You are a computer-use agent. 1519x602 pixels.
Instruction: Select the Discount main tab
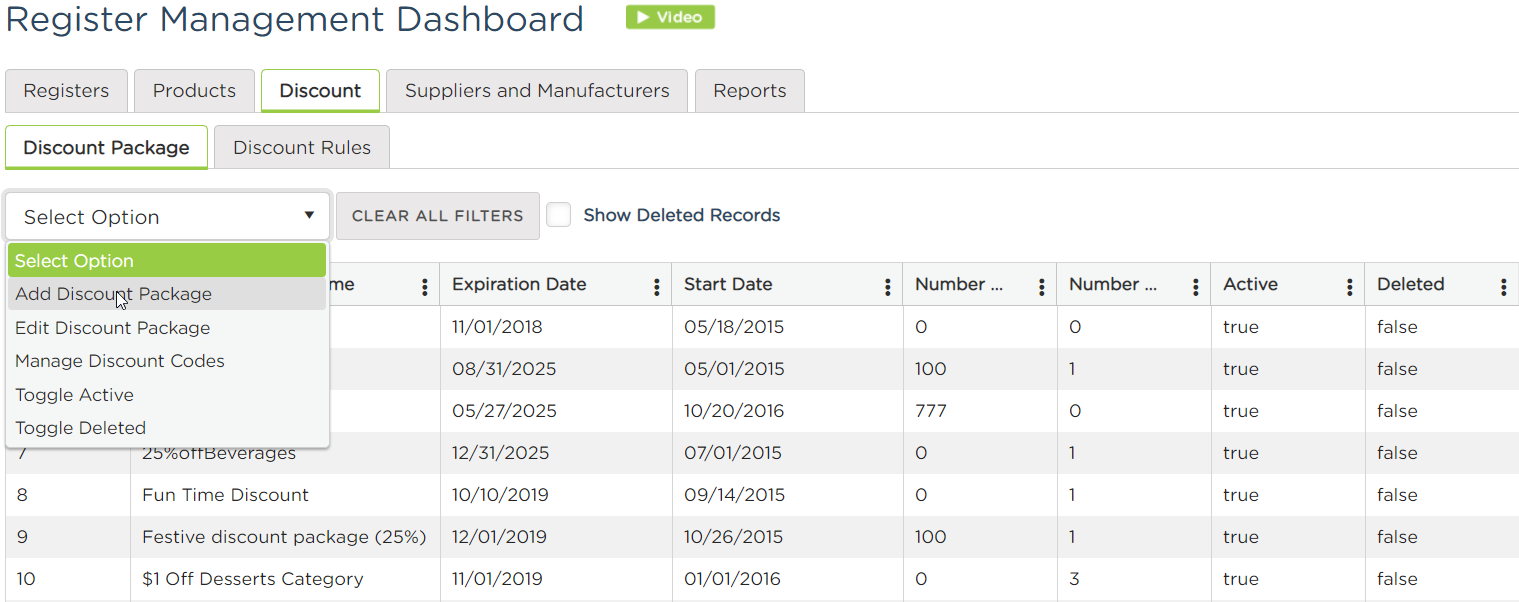coord(320,91)
